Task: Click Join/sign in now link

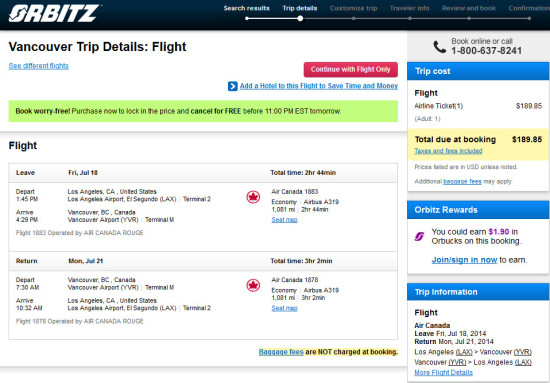Action: pos(464,260)
